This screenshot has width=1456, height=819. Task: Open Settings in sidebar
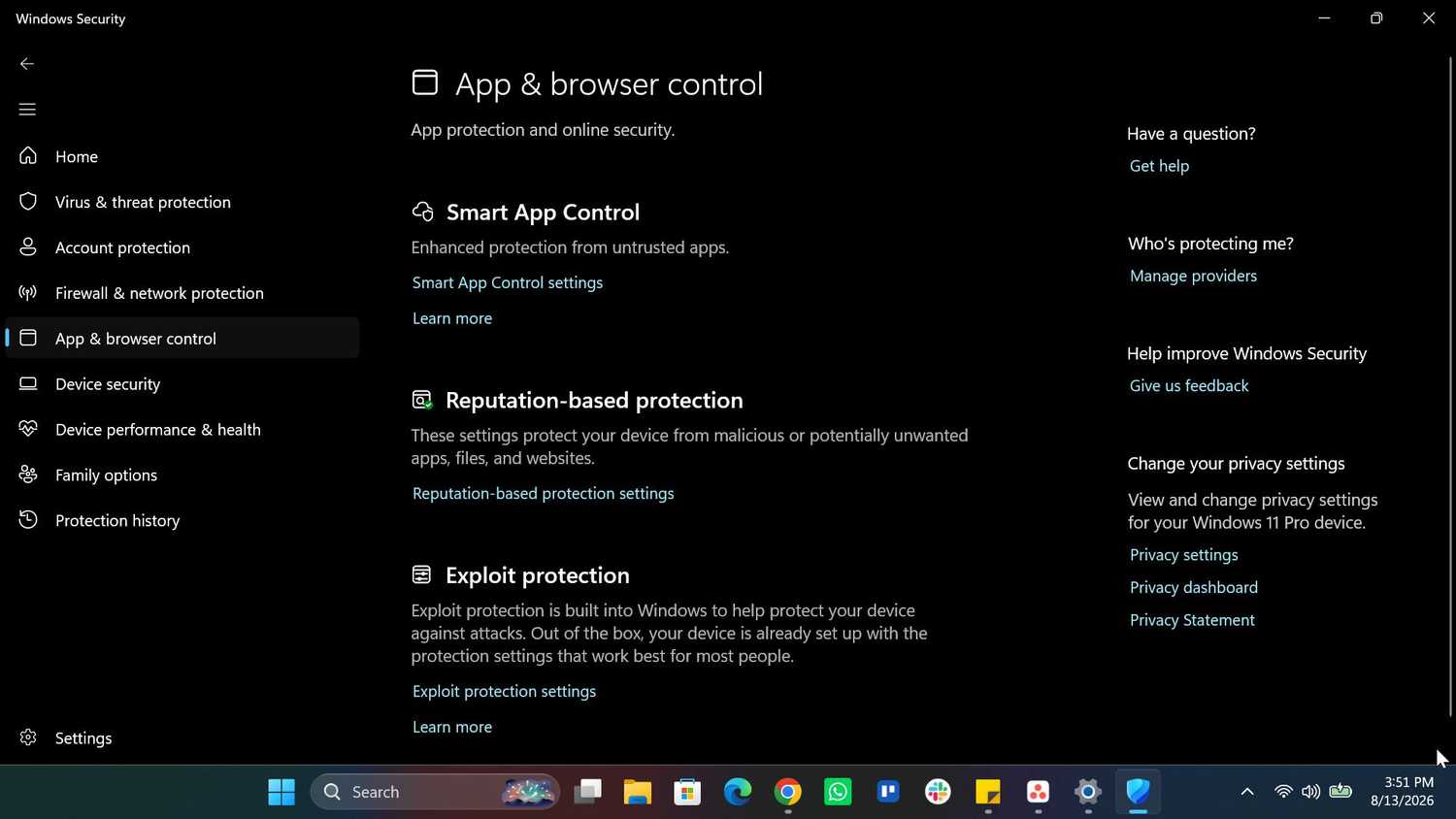pyautogui.click(x=182, y=737)
